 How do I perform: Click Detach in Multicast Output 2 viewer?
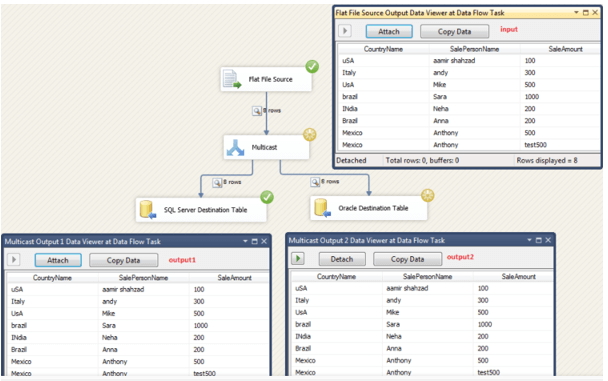[342, 259]
